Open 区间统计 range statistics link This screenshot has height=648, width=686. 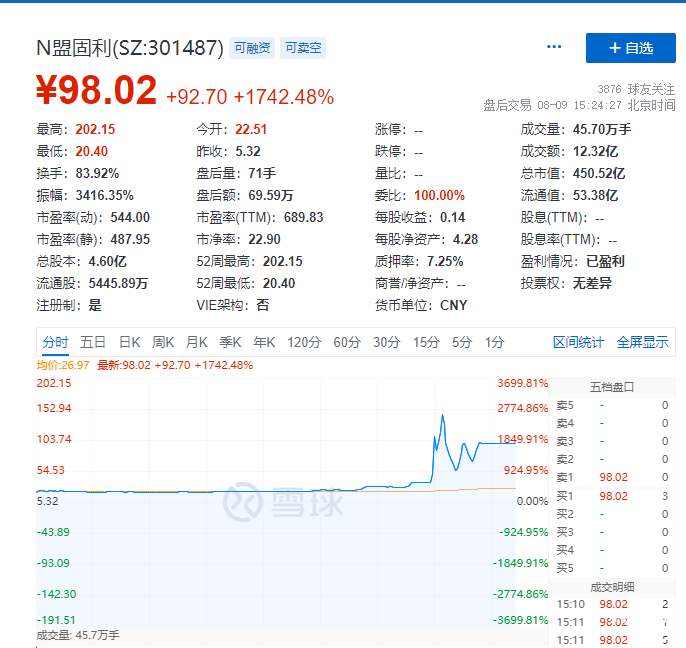579,342
